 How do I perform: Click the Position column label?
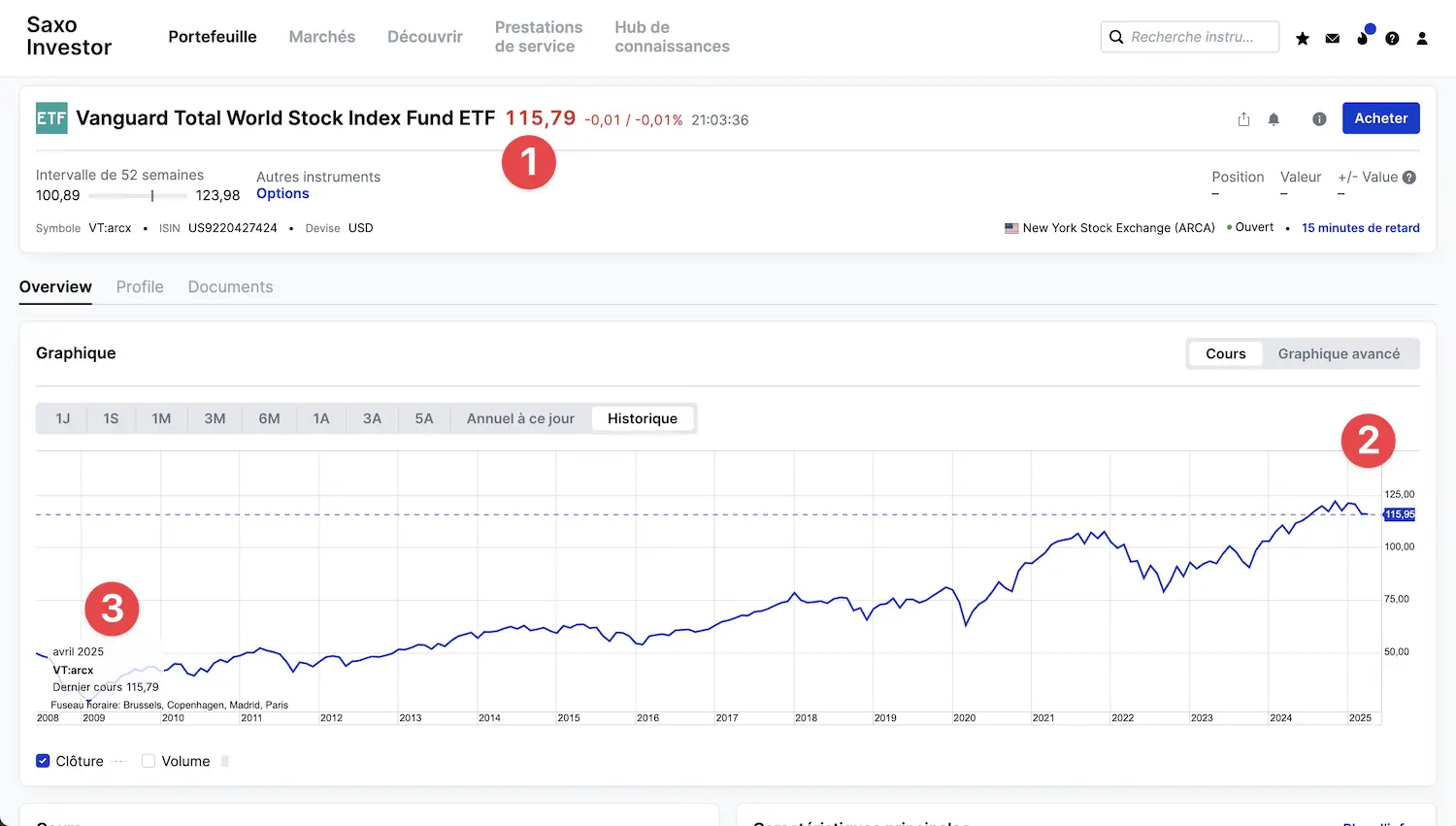point(1238,177)
